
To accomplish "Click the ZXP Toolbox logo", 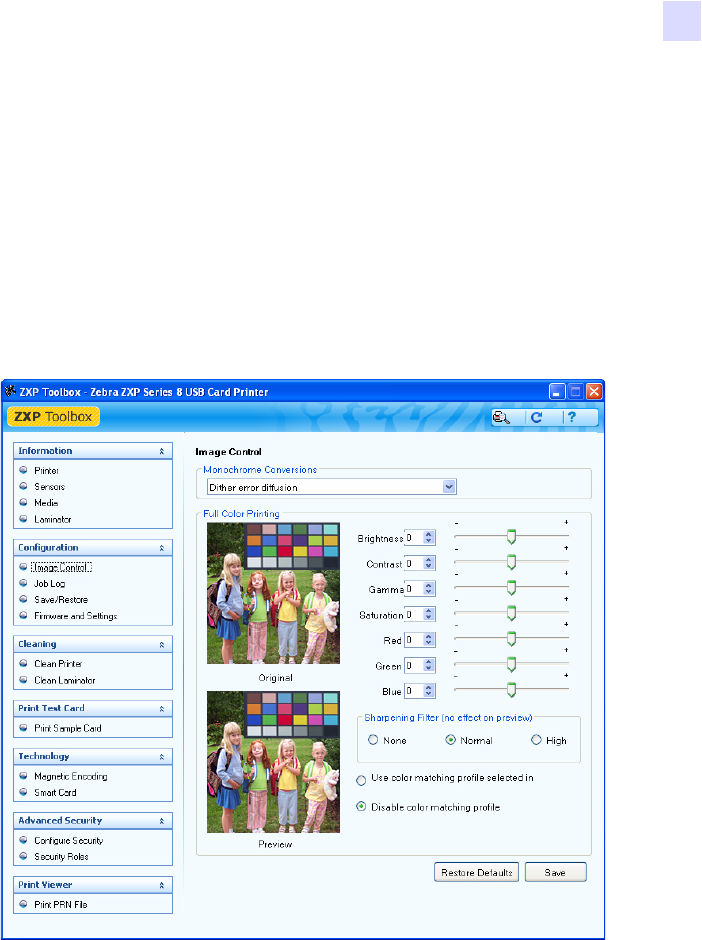I will (53, 417).
